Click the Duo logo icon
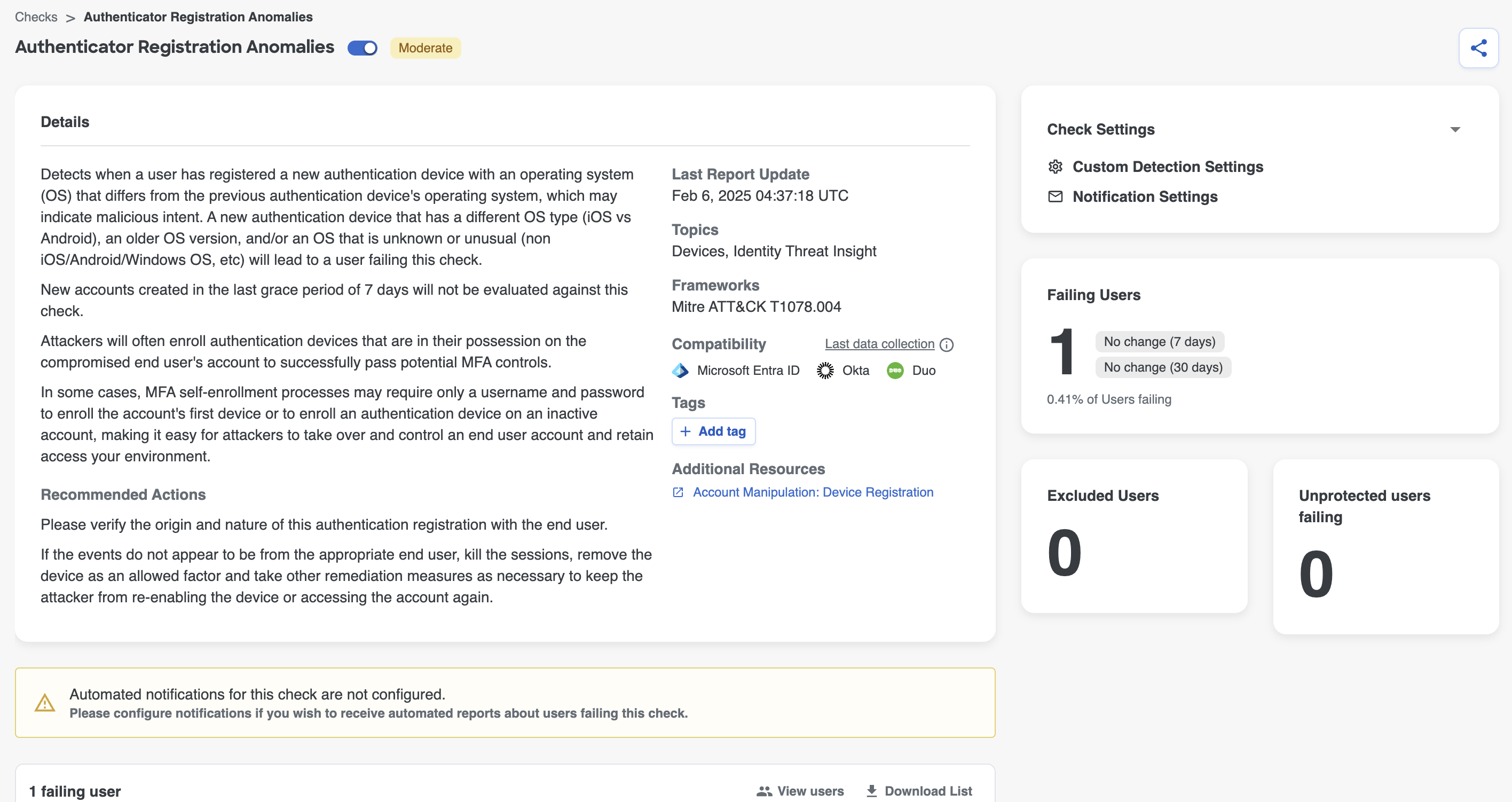Image resolution: width=1512 pixels, height=802 pixels. click(x=894, y=371)
